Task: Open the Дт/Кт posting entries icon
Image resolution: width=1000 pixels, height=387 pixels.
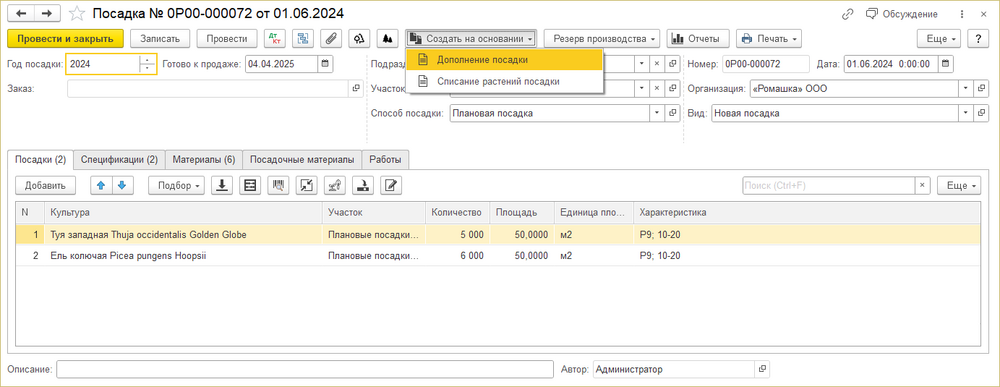Action: coord(275,38)
